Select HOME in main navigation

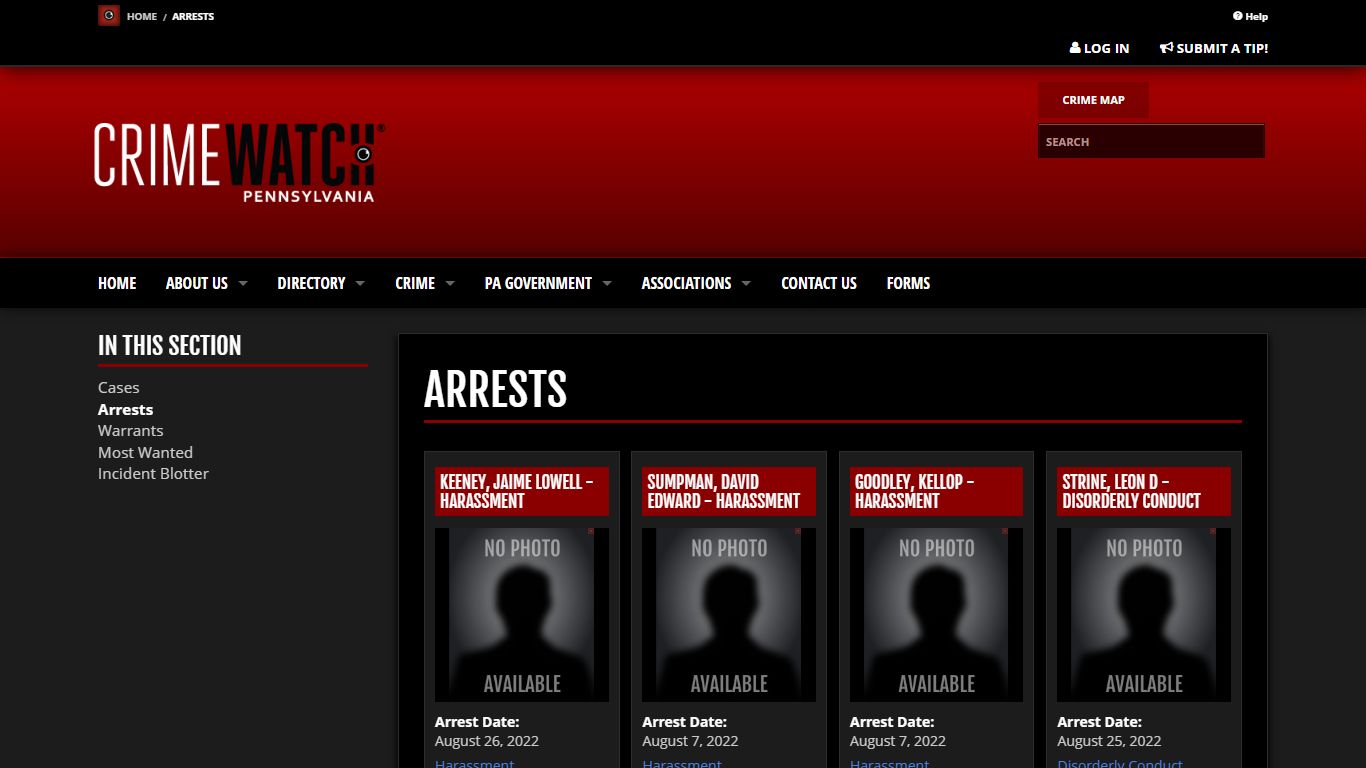tap(117, 283)
